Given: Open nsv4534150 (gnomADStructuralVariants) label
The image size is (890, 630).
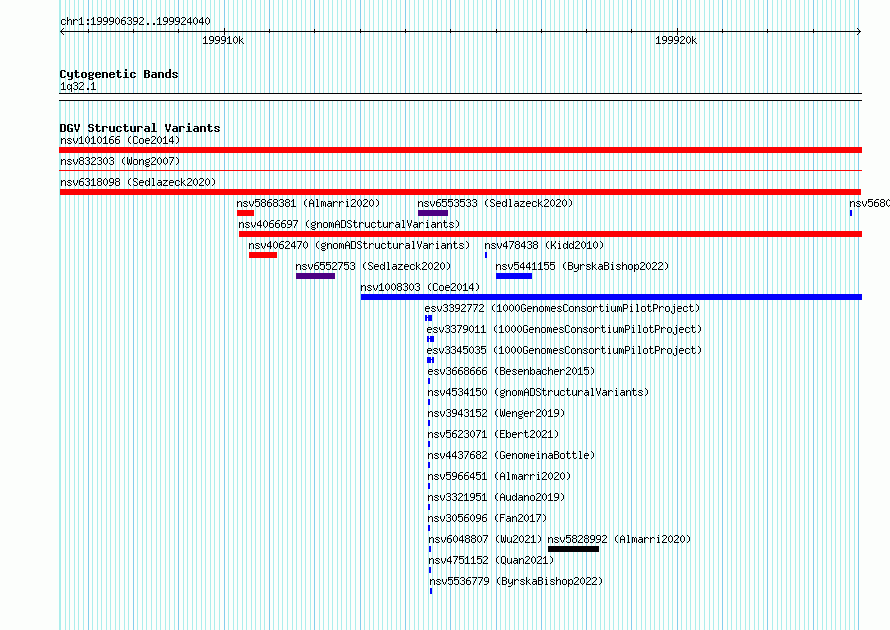Looking at the screenshot, I should click(538, 392).
